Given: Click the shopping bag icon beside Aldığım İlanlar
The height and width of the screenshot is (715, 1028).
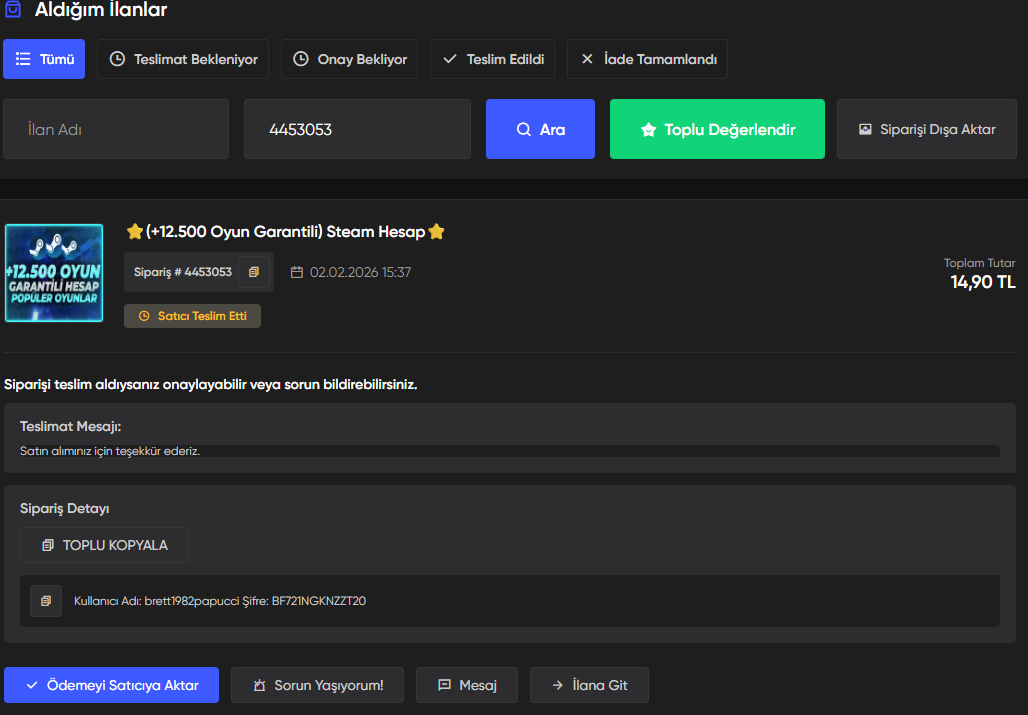Looking at the screenshot, I should (x=13, y=9).
